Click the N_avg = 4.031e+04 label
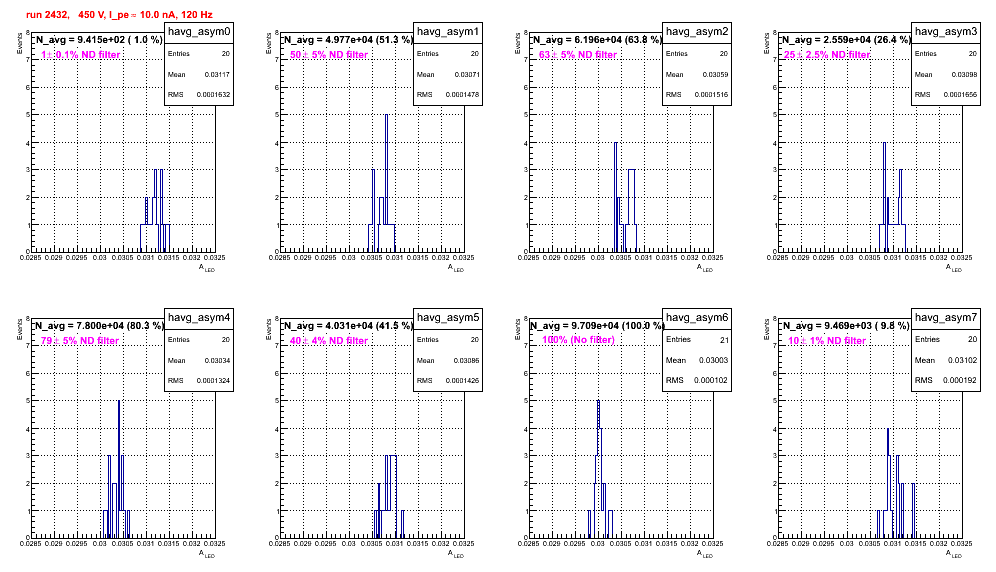996x572 pixels. (347, 326)
